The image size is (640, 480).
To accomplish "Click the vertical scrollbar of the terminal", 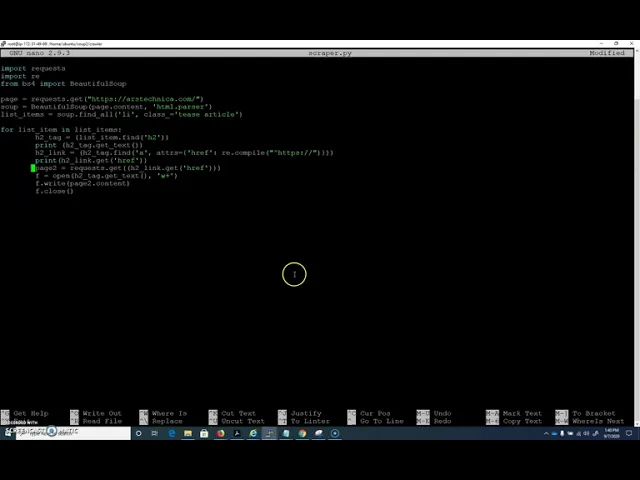I will coord(636,237).
